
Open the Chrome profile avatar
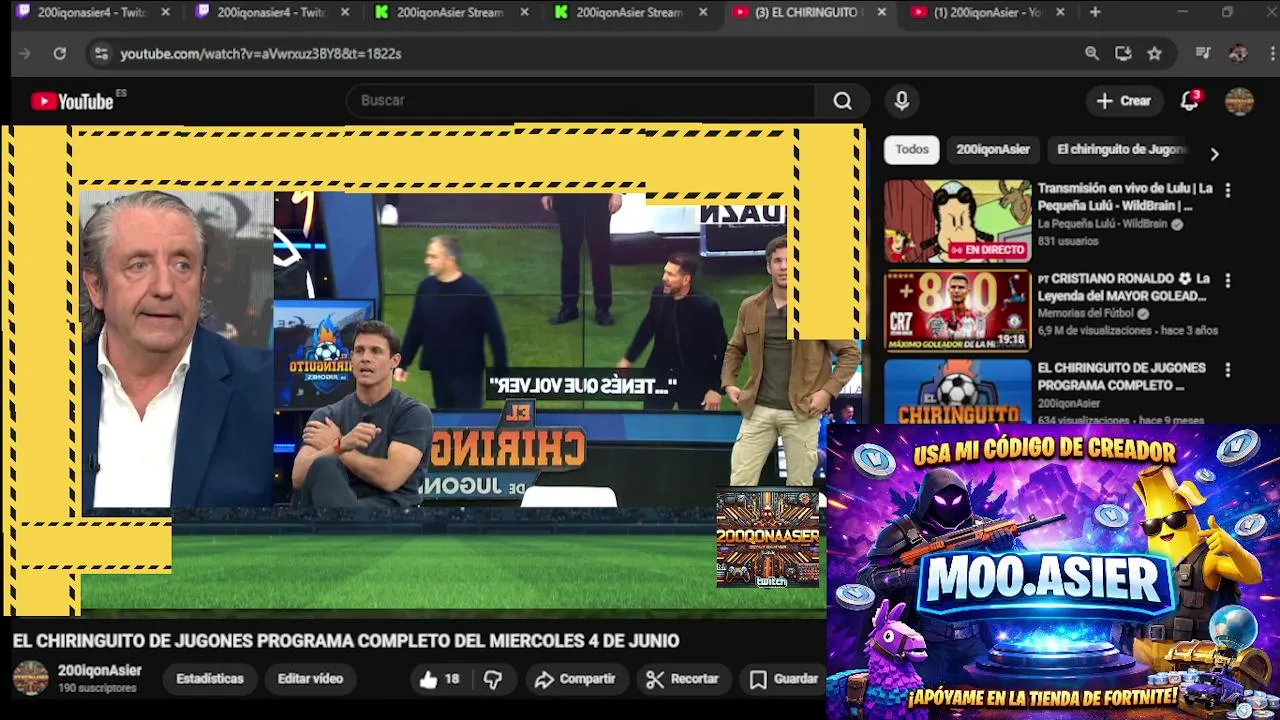coord(1238,53)
